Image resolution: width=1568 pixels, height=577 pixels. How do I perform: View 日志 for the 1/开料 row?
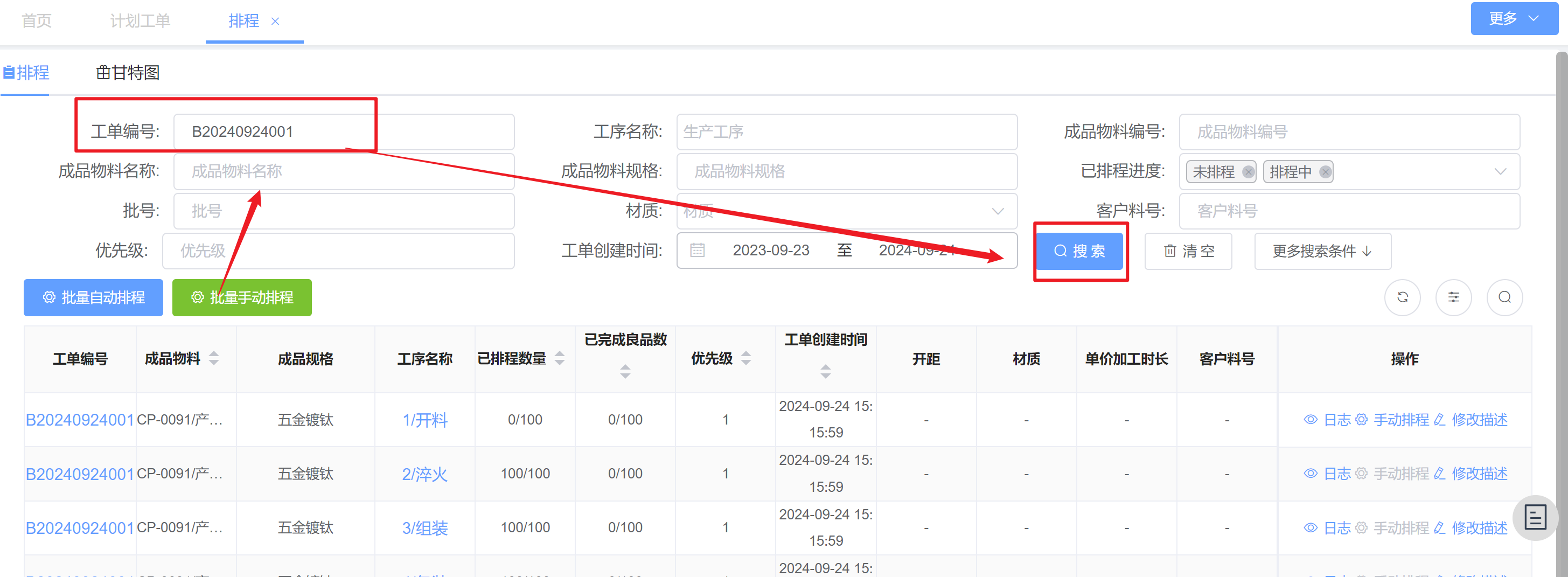(x=1327, y=419)
